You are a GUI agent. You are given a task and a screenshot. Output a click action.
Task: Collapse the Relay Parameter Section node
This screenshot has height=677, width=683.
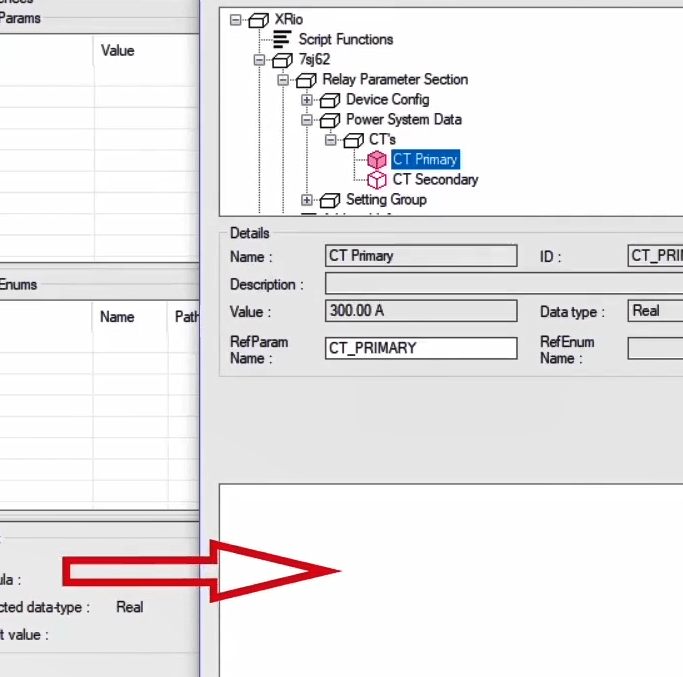tap(284, 80)
